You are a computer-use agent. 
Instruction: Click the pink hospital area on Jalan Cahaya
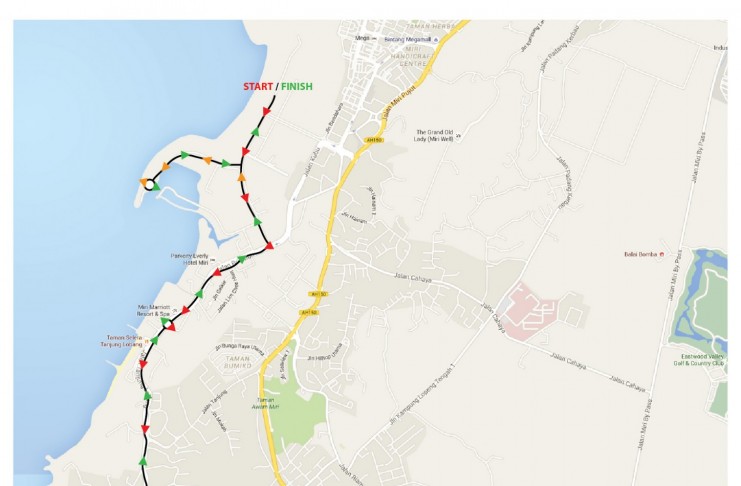pyautogui.click(x=529, y=311)
